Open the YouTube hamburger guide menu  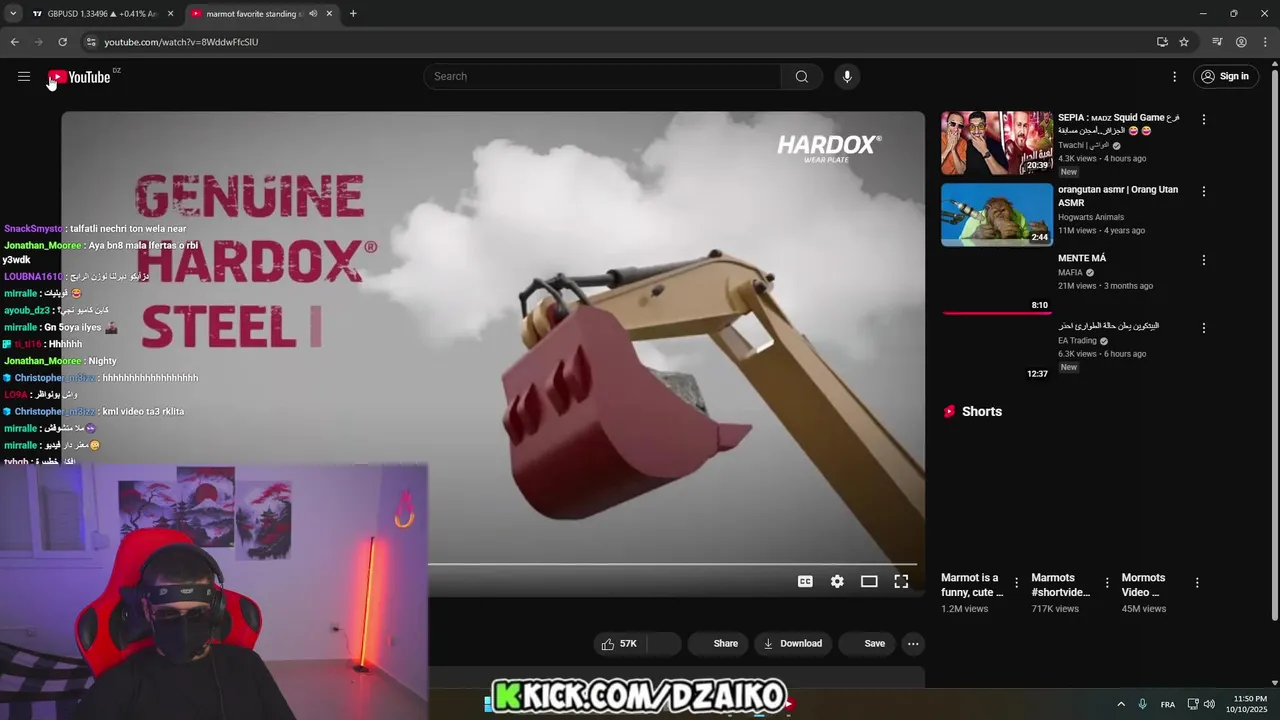pos(24,77)
